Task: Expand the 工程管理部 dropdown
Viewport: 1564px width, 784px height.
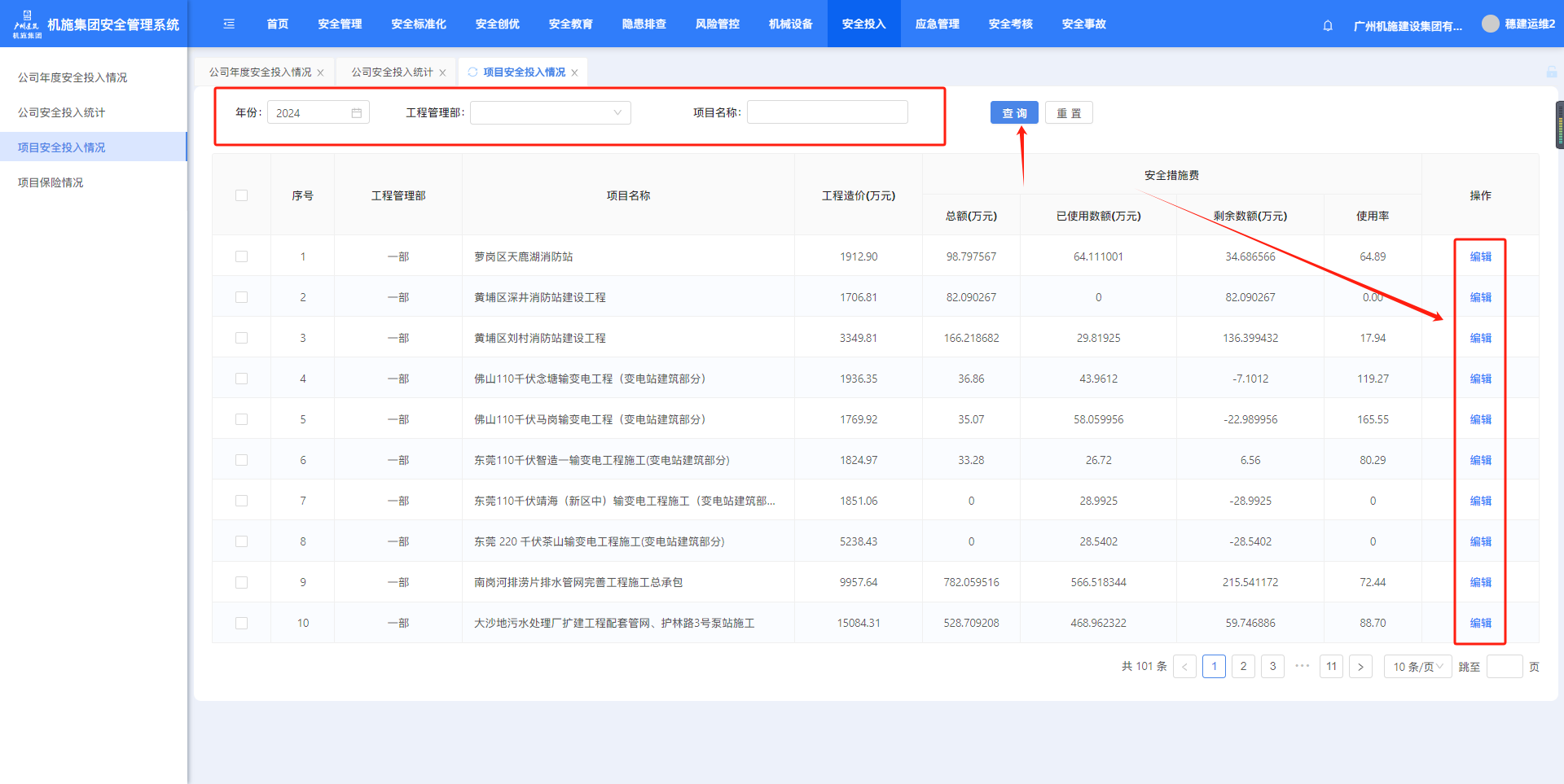Action: pos(551,113)
